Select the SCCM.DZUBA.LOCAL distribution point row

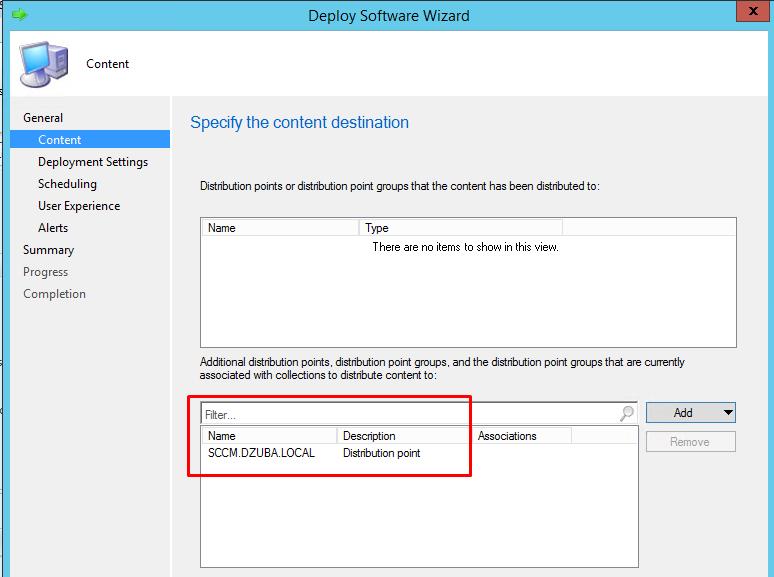[262, 453]
